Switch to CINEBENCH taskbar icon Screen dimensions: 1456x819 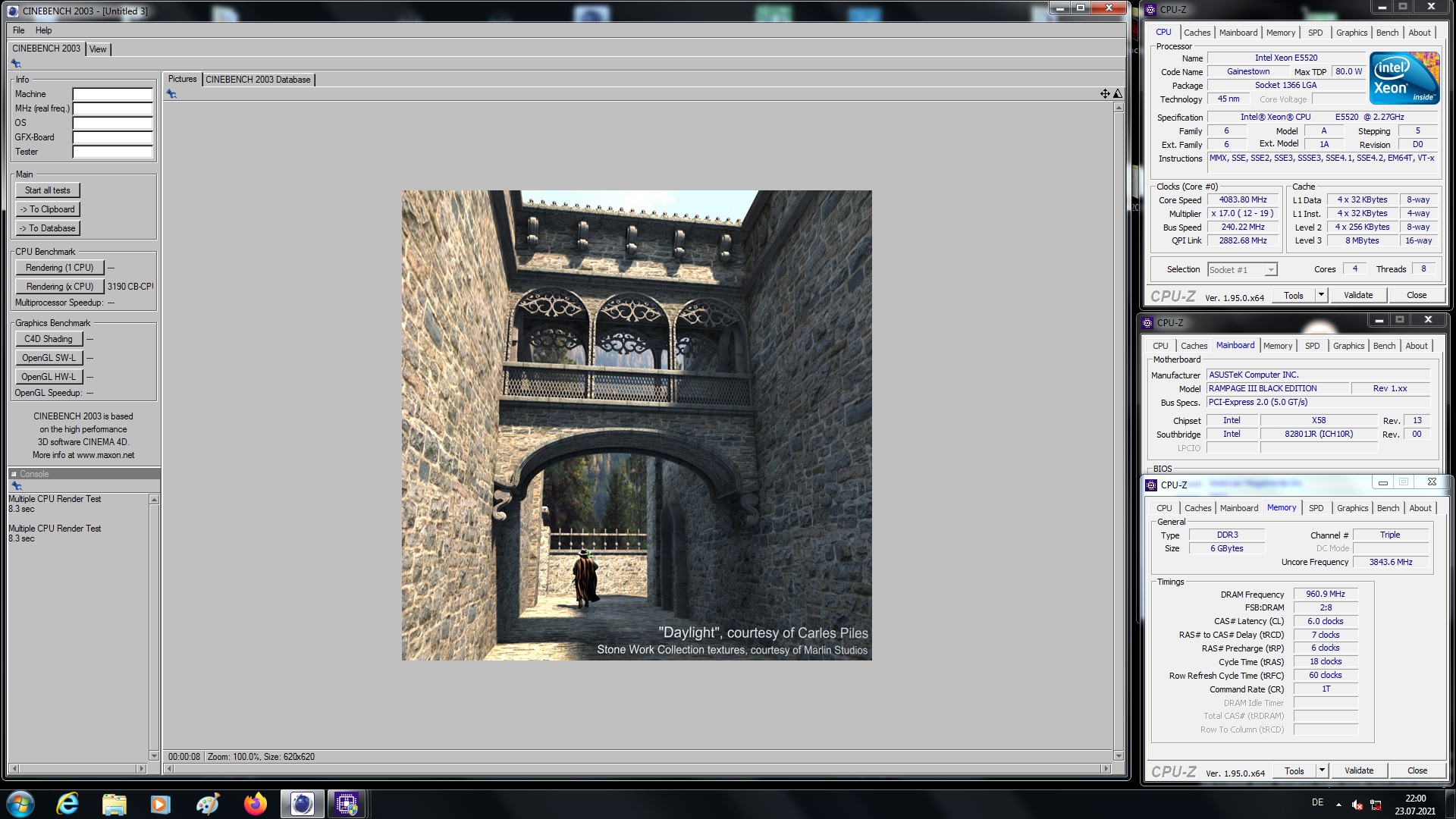[x=302, y=803]
